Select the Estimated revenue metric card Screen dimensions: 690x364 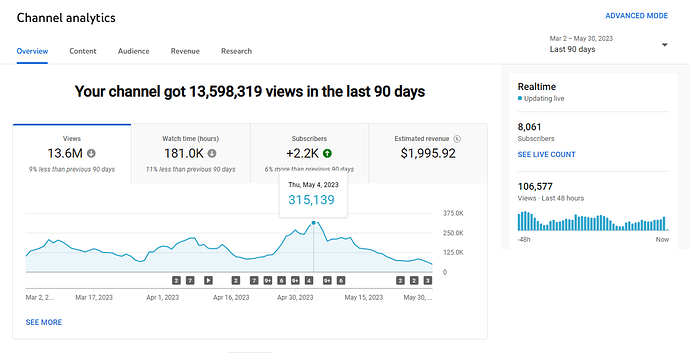428,154
